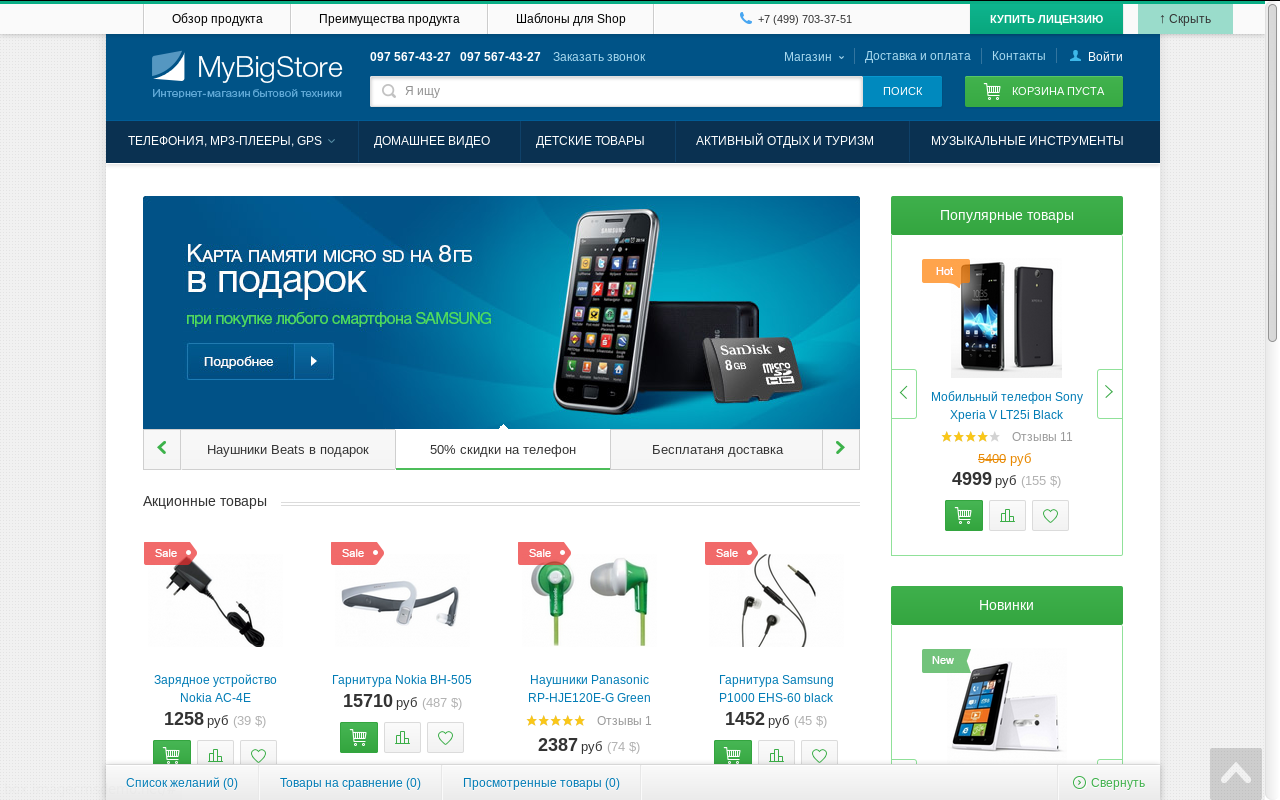Switch to Наушники Beats в подарок slide tab
This screenshot has height=800, width=1280.
(x=288, y=449)
